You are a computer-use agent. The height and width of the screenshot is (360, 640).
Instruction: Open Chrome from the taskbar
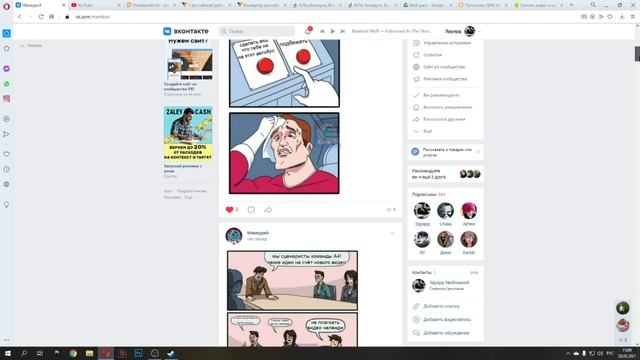[73, 353]
